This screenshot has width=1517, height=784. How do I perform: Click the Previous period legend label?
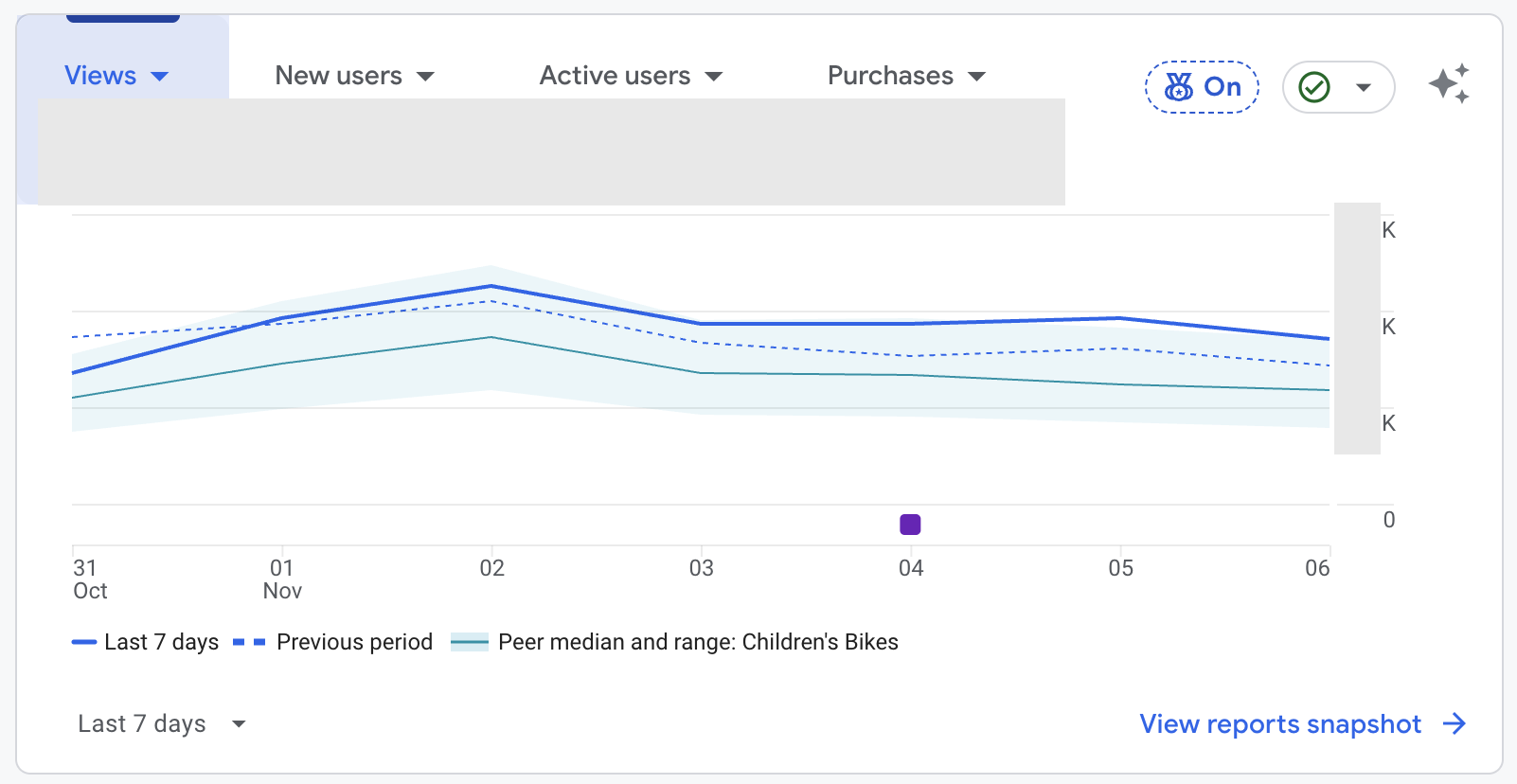354,642
